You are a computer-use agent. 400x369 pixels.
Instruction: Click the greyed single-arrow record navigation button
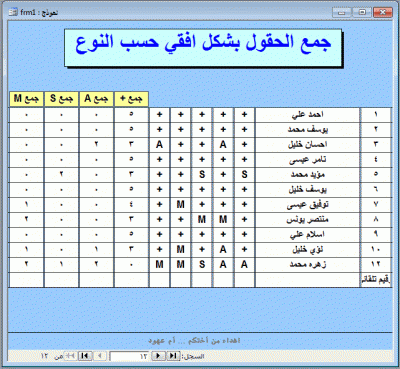pos(100,356)
